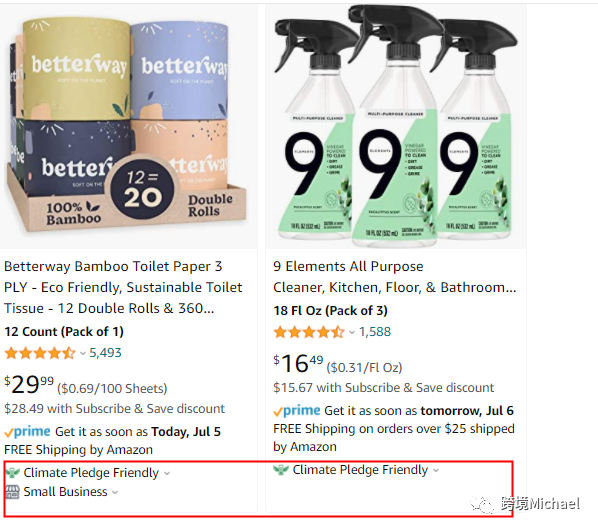
Task: Open rating breakdown arrow next to 5,493
Action: [82, 353]
